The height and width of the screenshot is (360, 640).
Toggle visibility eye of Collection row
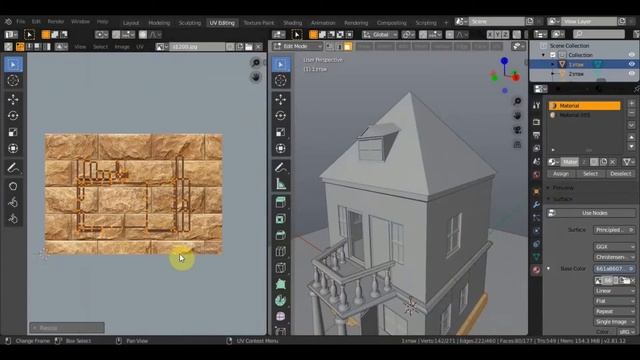(x=631, y=55)
